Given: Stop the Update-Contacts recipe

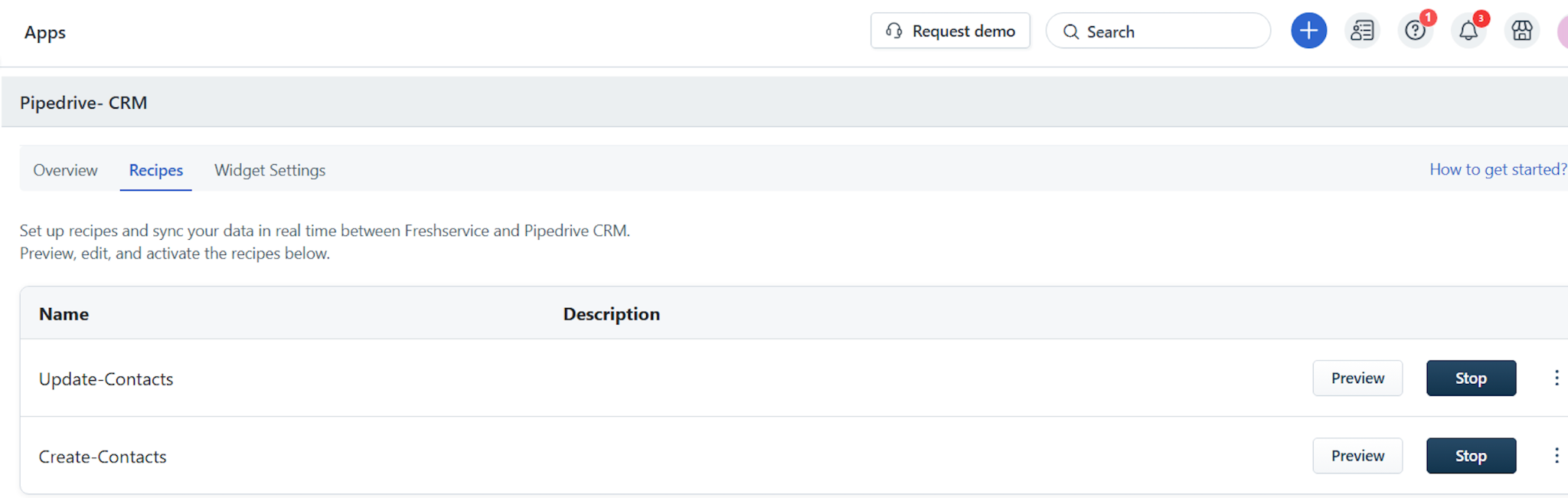Looking at the screenshot, I should click(1471, 378).
